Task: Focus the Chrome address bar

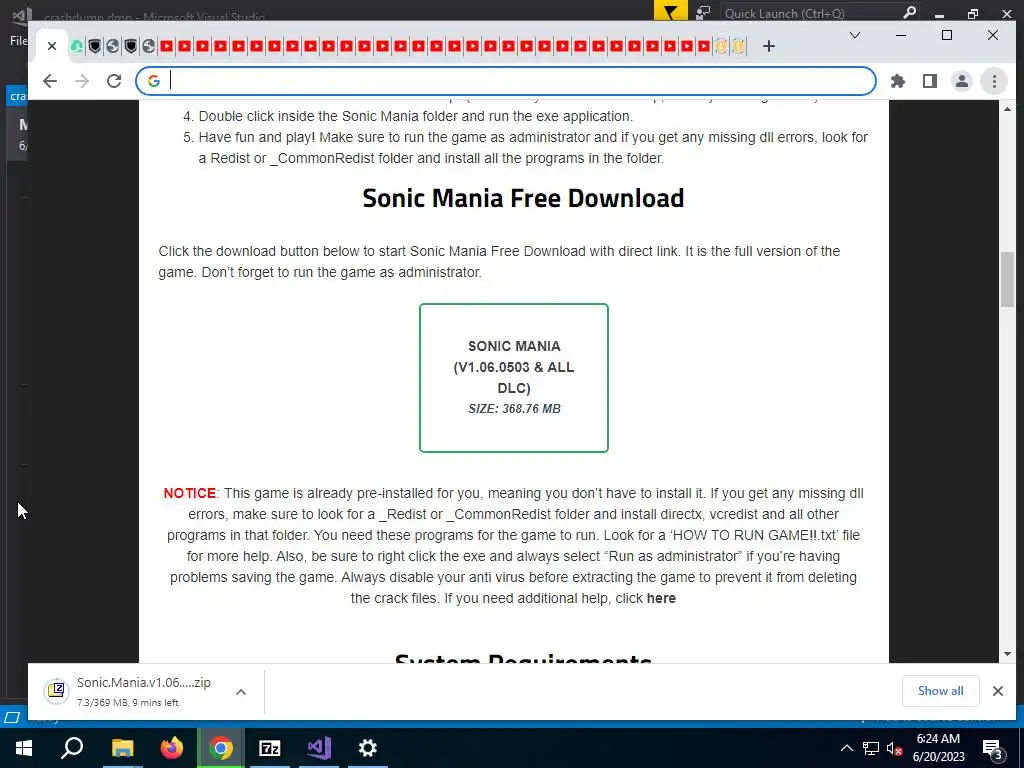Action: pos(506,81)
